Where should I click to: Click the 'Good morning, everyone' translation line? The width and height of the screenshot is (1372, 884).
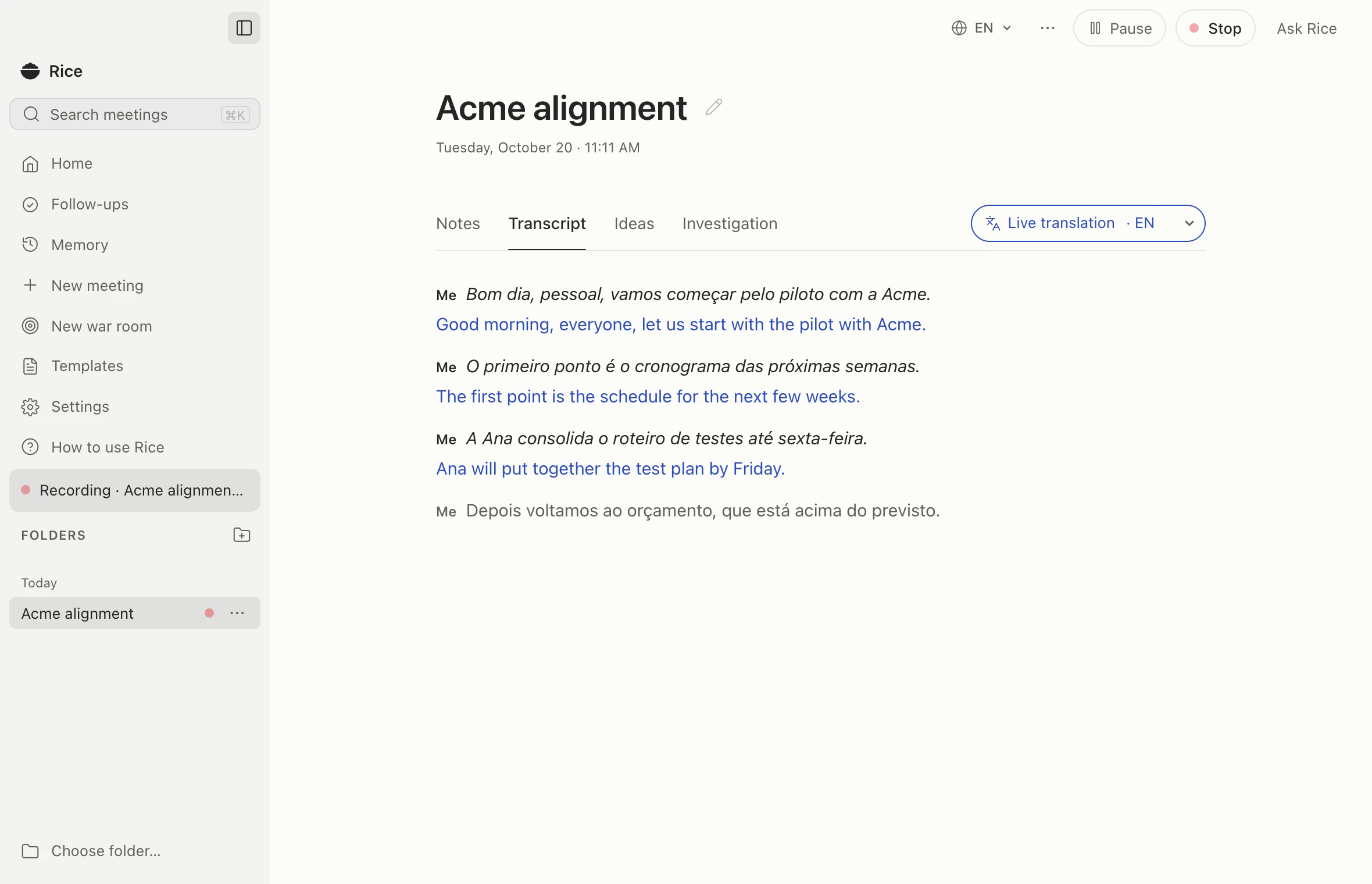pyautogui.click(x=681, y=325)
